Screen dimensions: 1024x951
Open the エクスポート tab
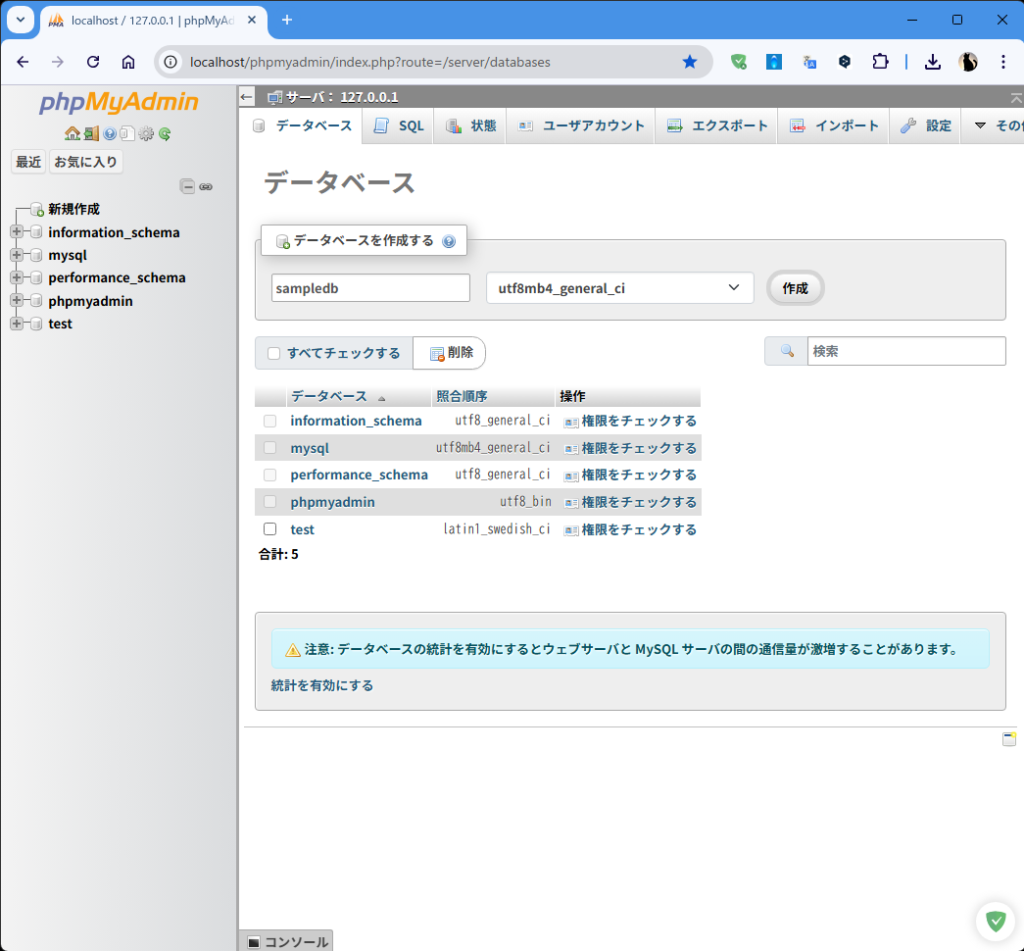(718, 126)
